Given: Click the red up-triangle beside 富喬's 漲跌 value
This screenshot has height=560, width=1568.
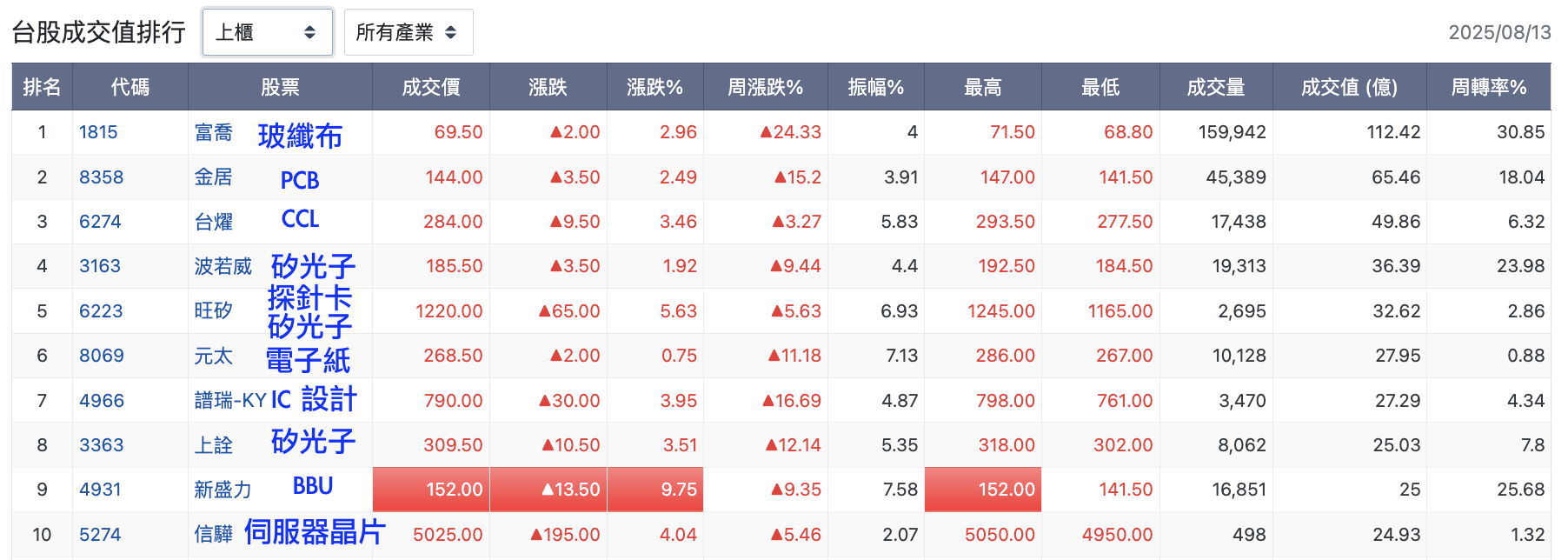Looking at the screenshot, I should 554,132.
